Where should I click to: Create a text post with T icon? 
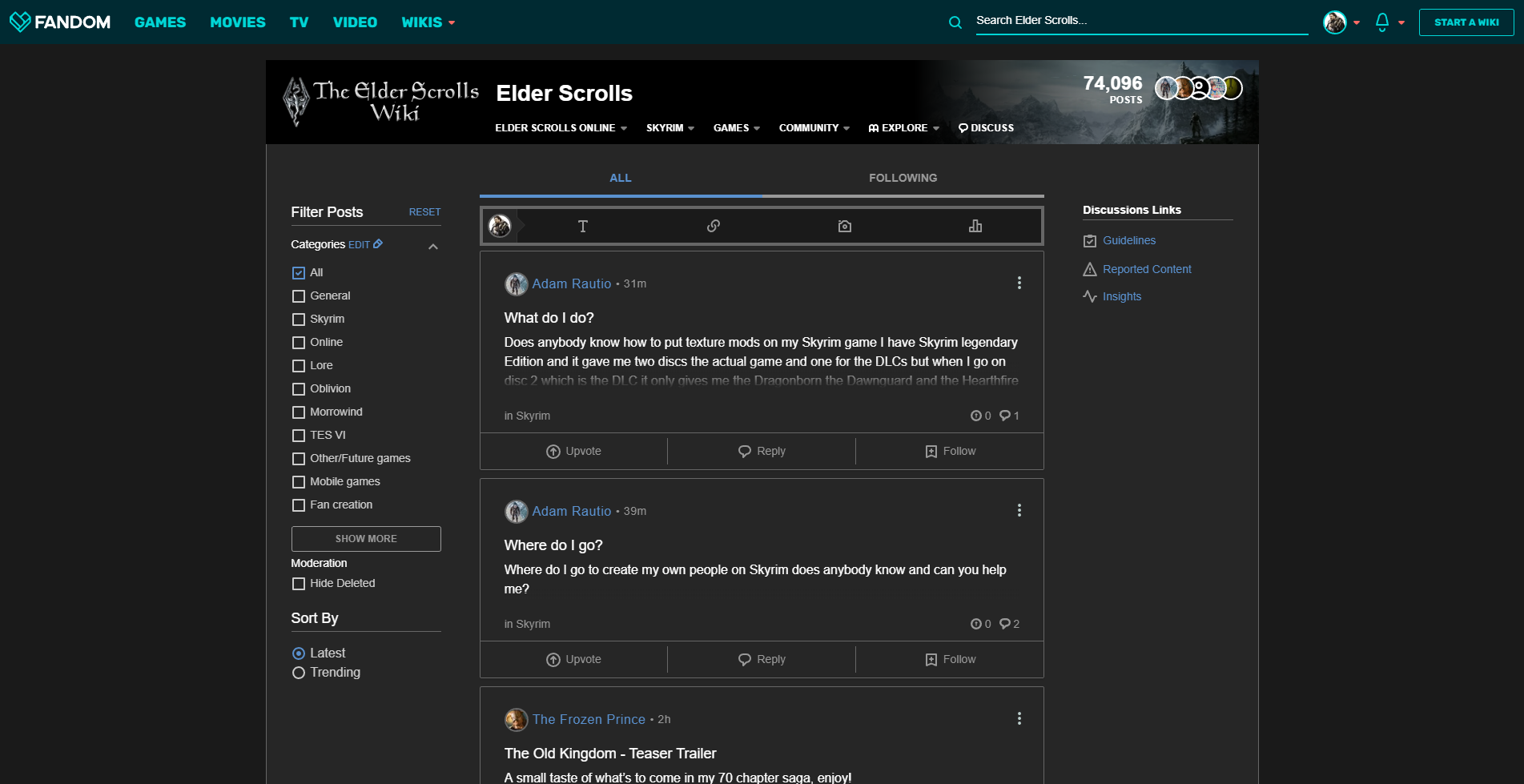583,227
